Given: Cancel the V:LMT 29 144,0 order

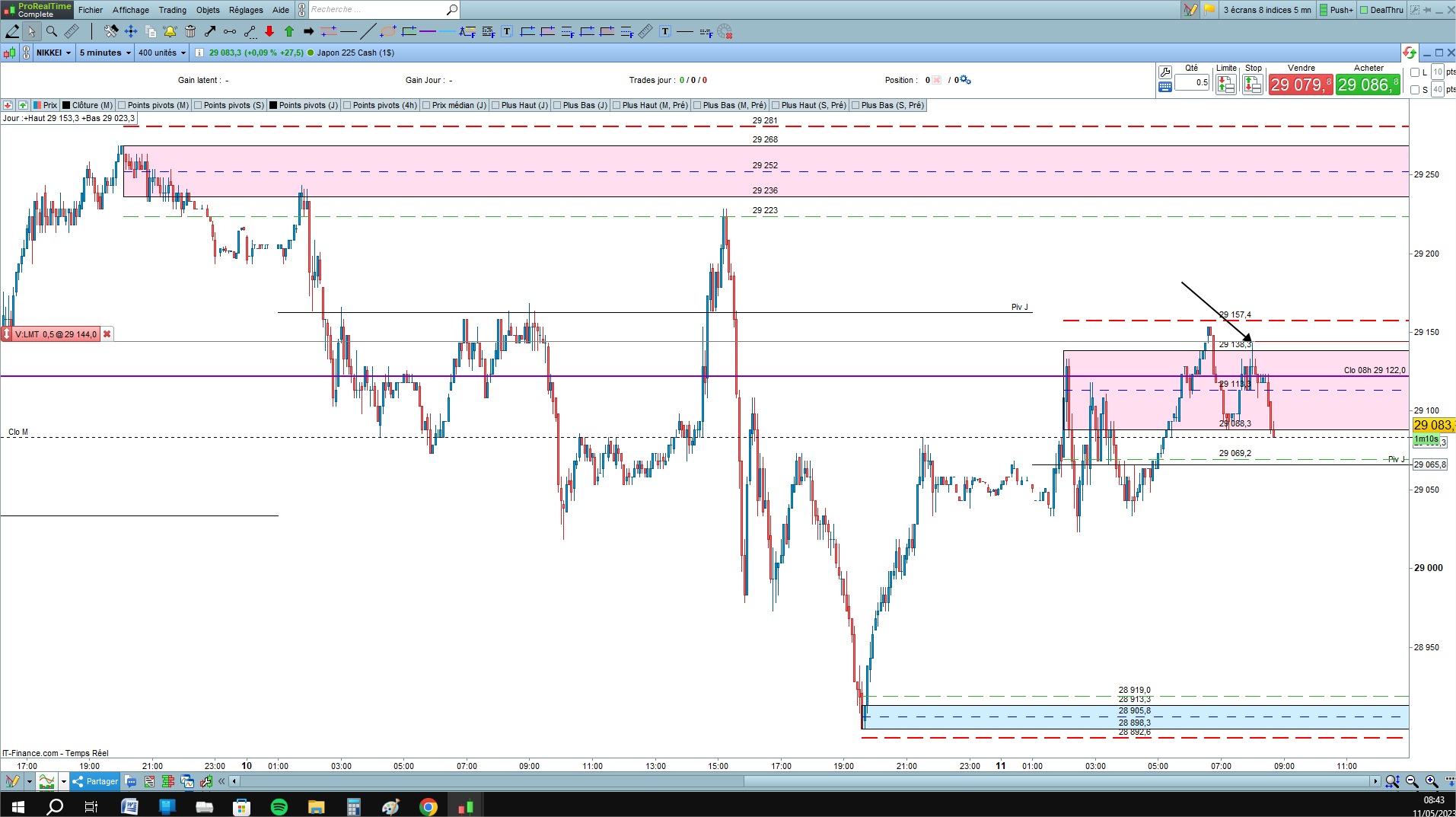Looking at the screenshot, I should click(107, 334).
